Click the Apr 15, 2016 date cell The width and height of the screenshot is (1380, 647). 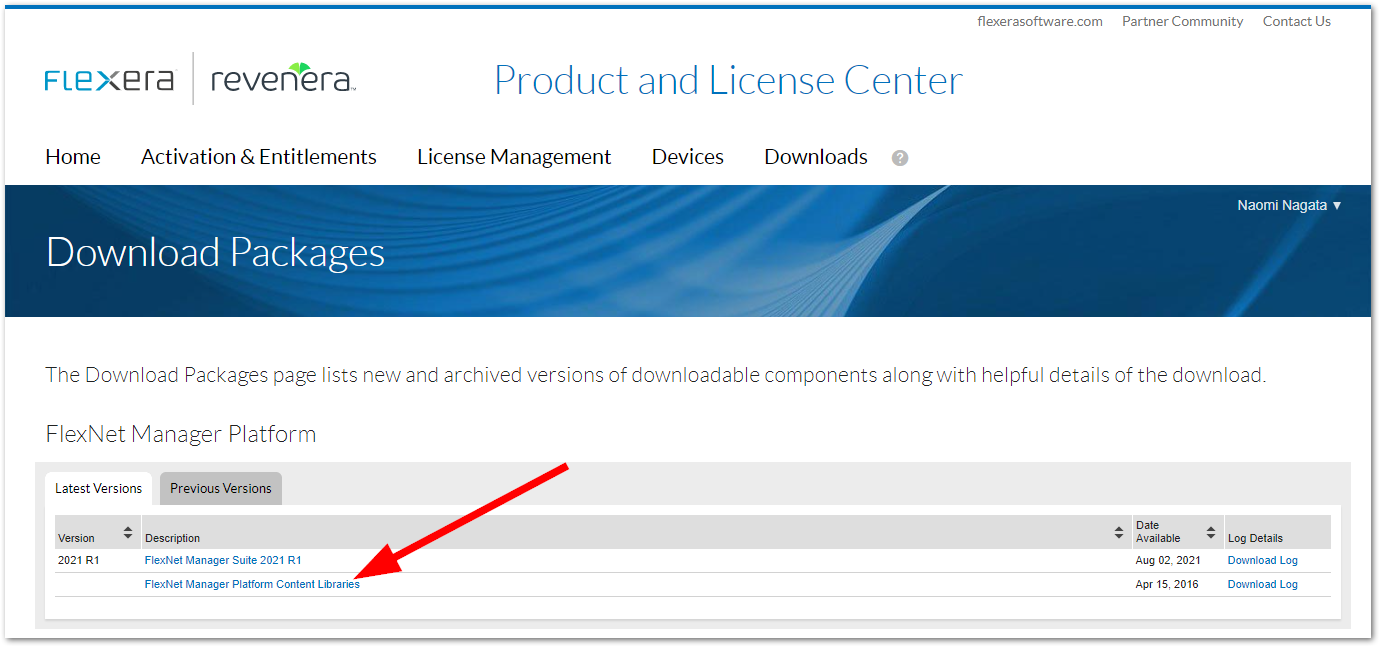(1168, 585)
